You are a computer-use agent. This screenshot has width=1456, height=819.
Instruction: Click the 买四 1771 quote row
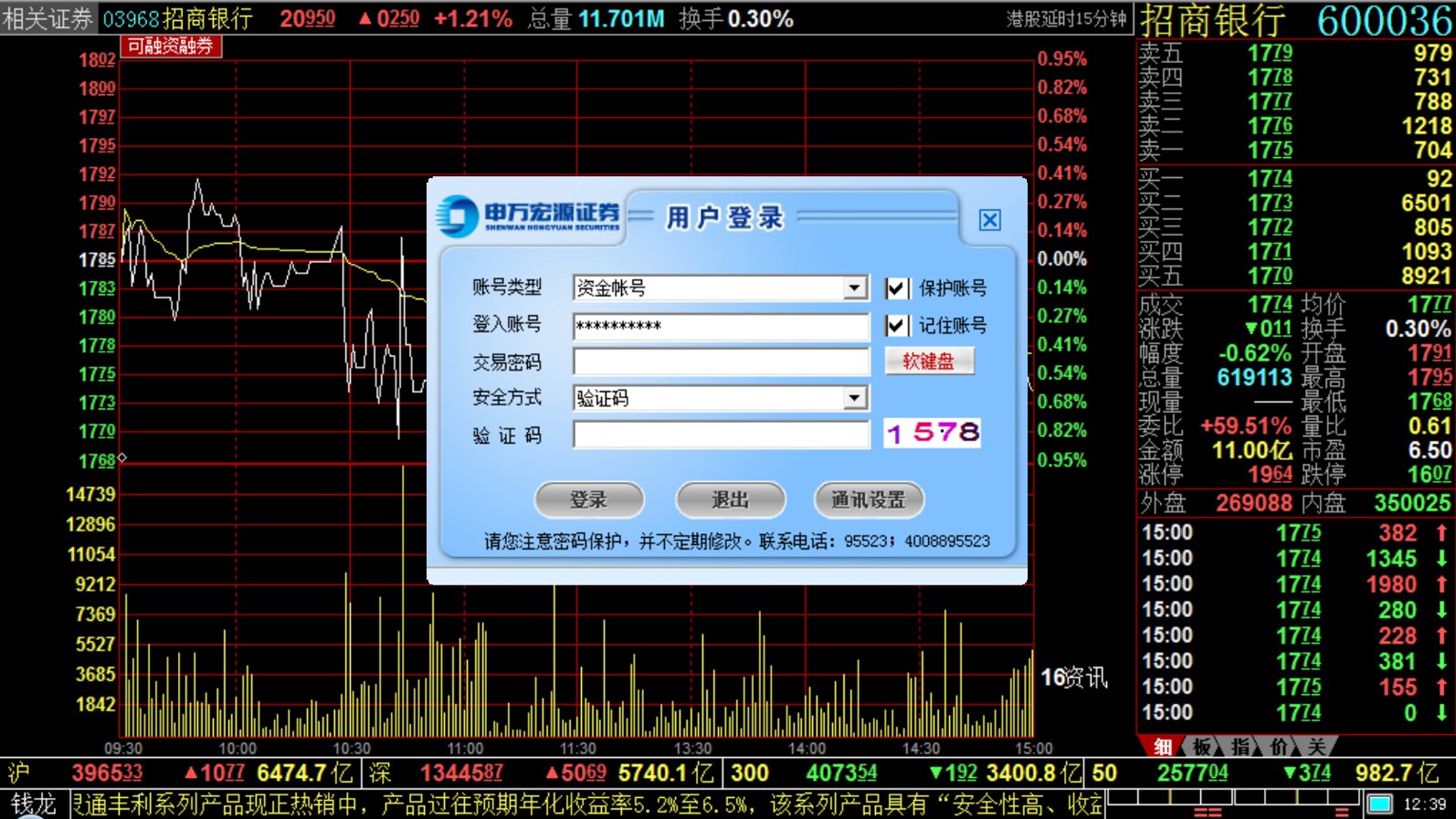pos(1295,251)
